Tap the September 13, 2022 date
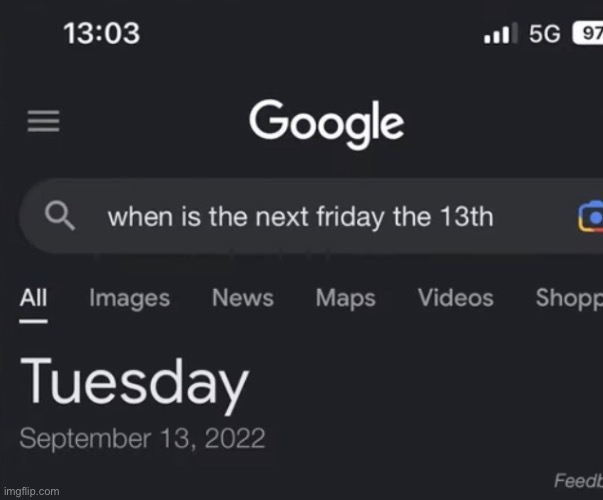This screenshot has height=500, width=603. [x=143, y=438]
